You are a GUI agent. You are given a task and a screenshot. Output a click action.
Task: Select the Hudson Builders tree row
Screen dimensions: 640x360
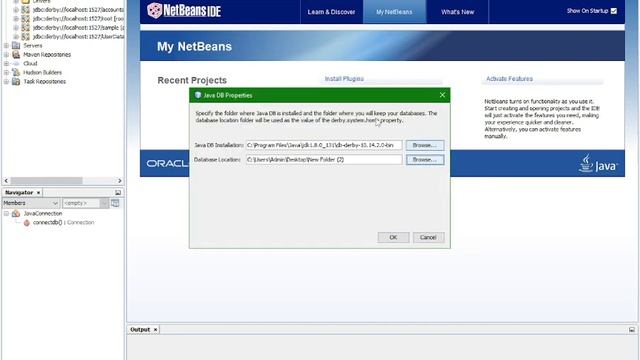click(42, 72)
